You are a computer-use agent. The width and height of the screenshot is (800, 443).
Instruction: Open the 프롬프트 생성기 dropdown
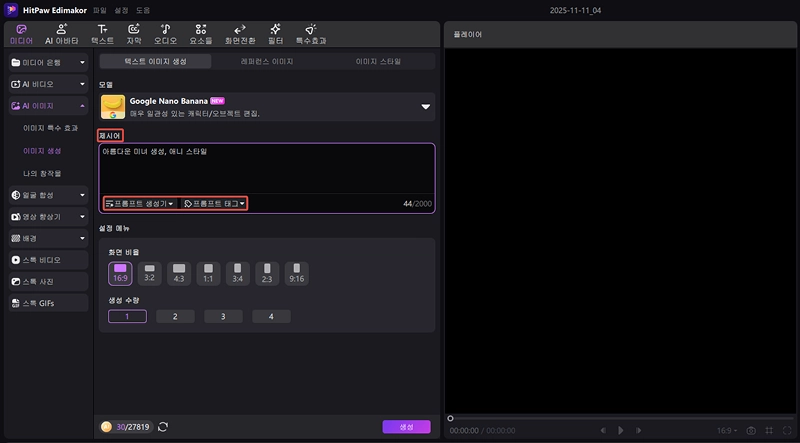tap(140, 204)
